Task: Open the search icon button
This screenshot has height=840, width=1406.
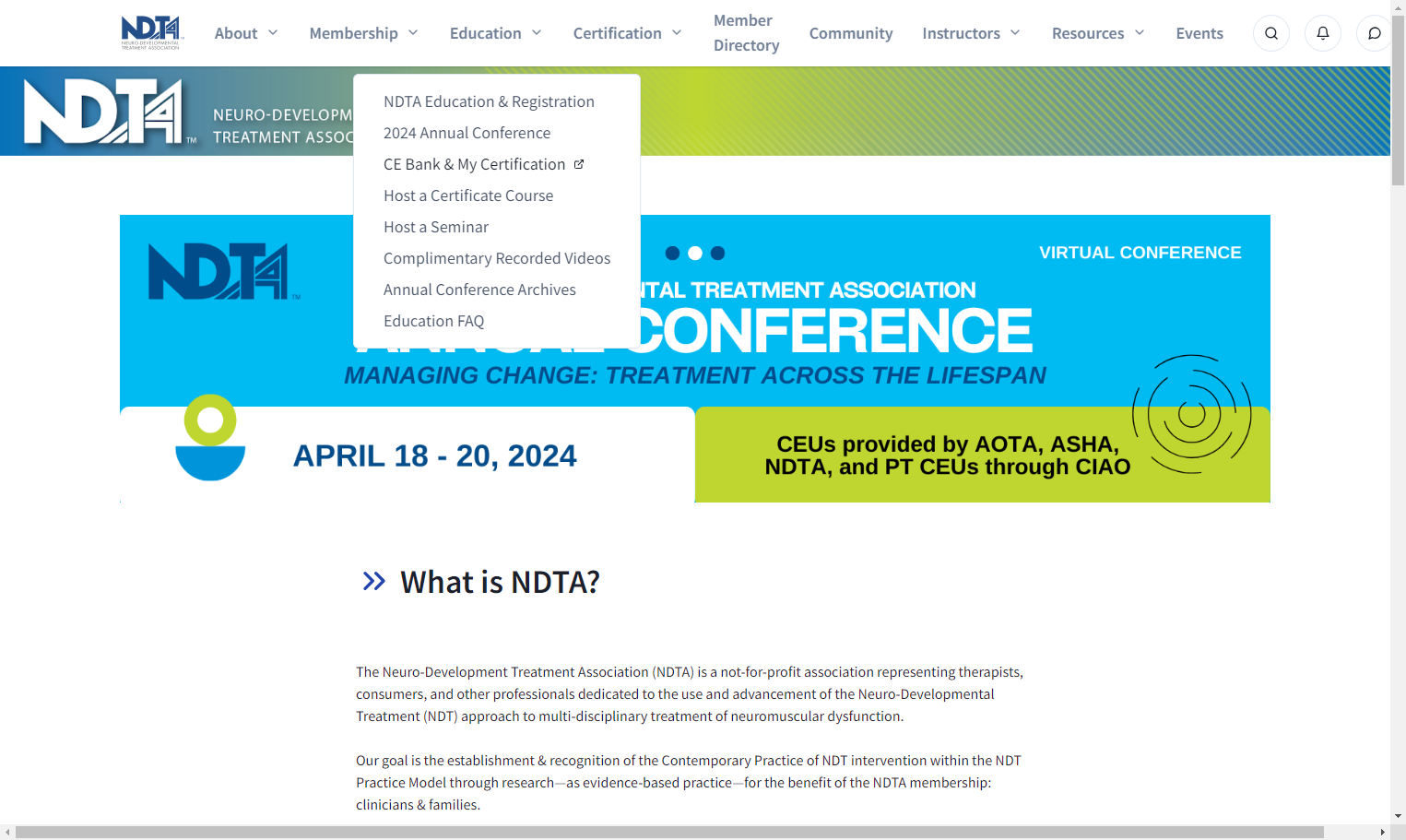Action: coord(1271,33)
